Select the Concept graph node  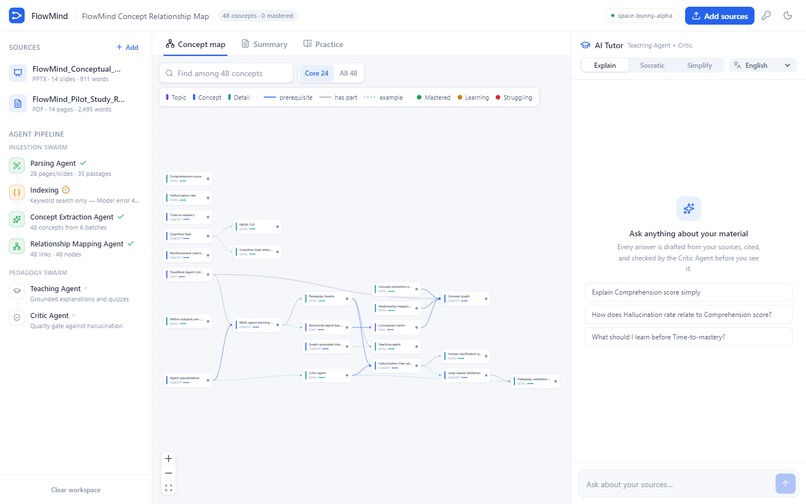click(x=466, y=298)
